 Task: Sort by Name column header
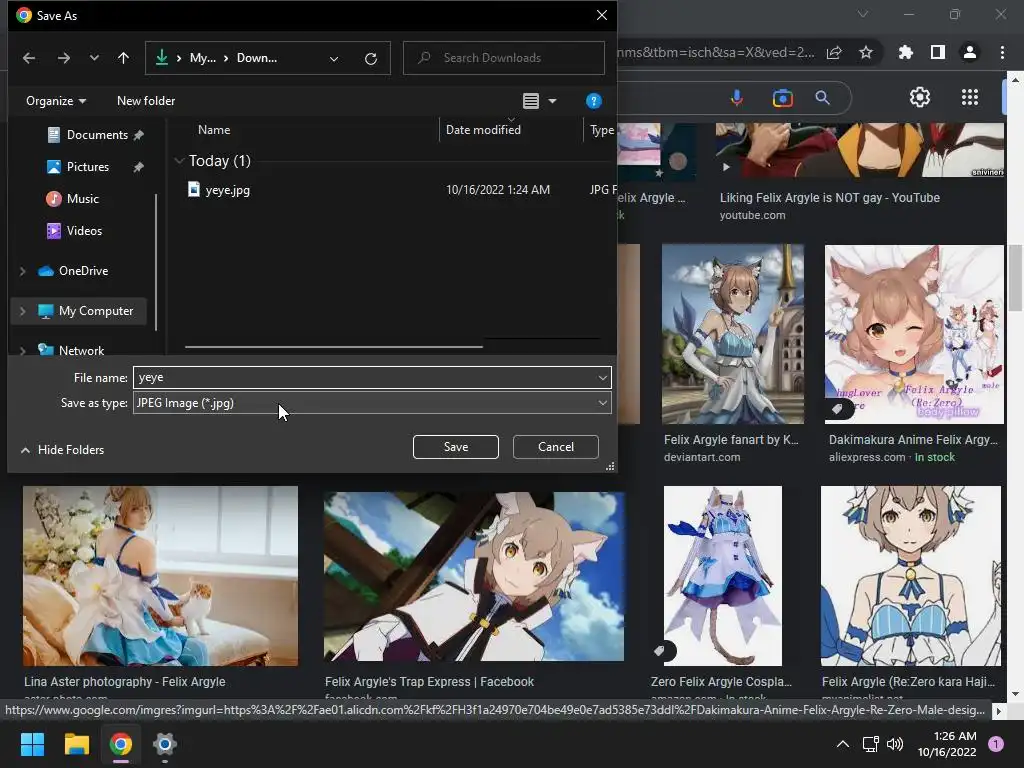pos(214,130)
